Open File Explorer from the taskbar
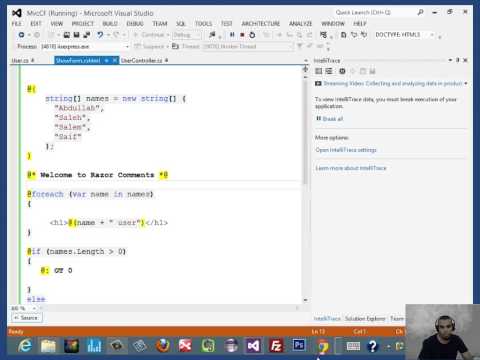Viewport: 480px width, 360px height. [48, 346]
